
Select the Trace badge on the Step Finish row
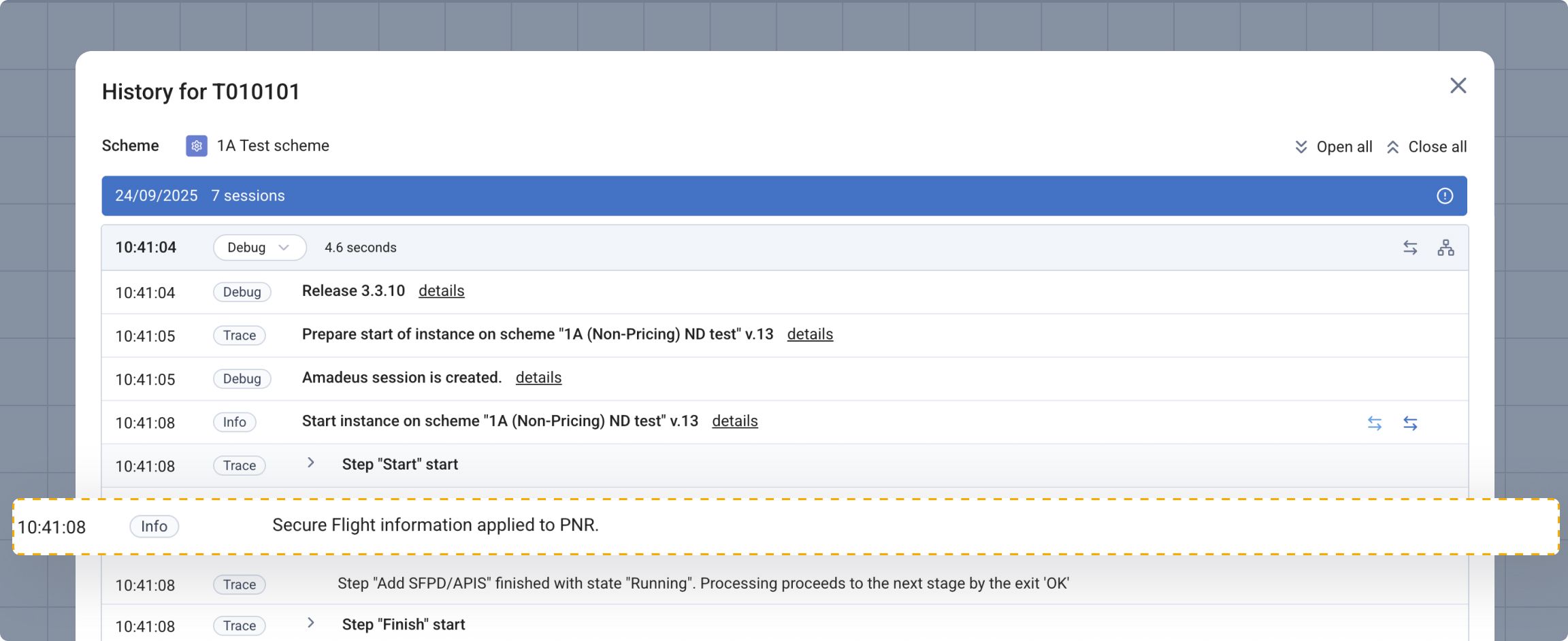(x=239, y=625)
